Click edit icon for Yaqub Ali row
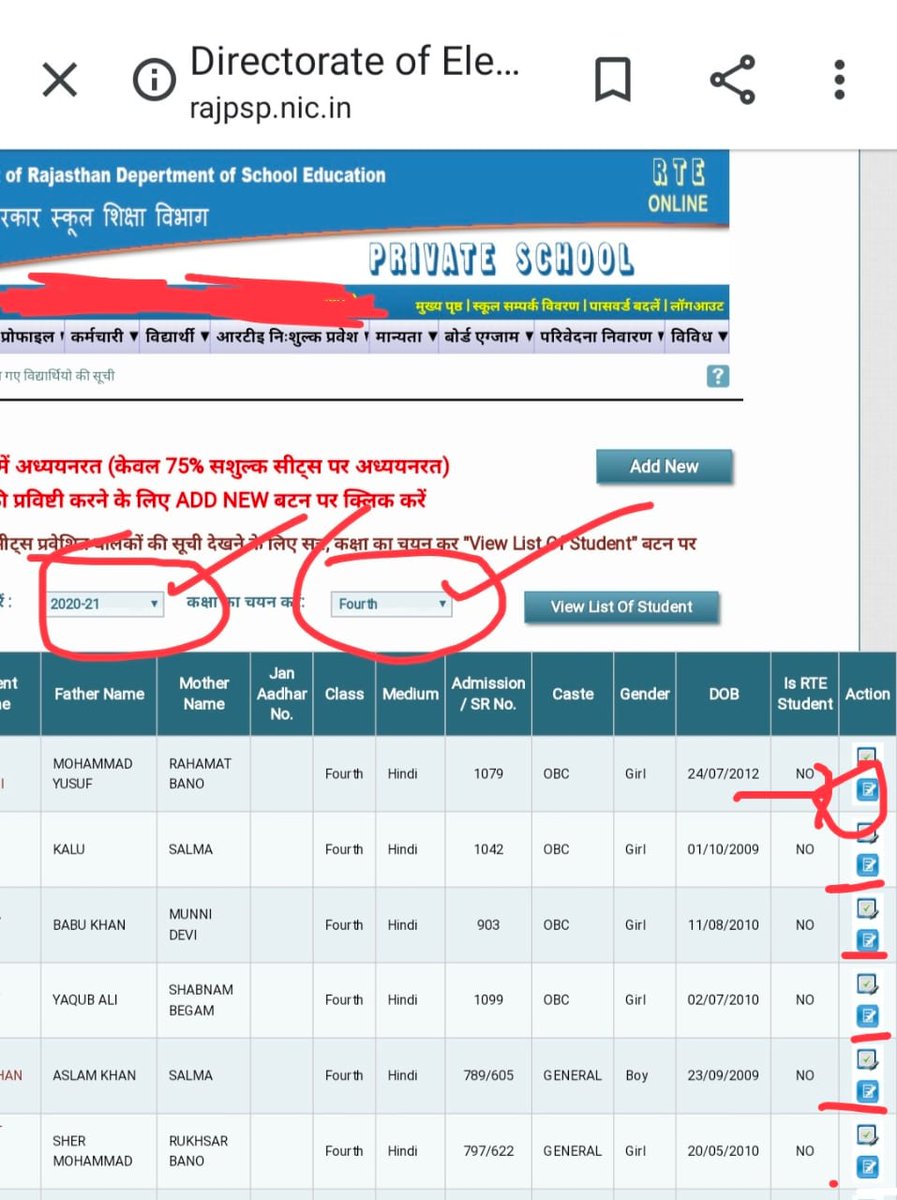 [x=868, y=1016]
